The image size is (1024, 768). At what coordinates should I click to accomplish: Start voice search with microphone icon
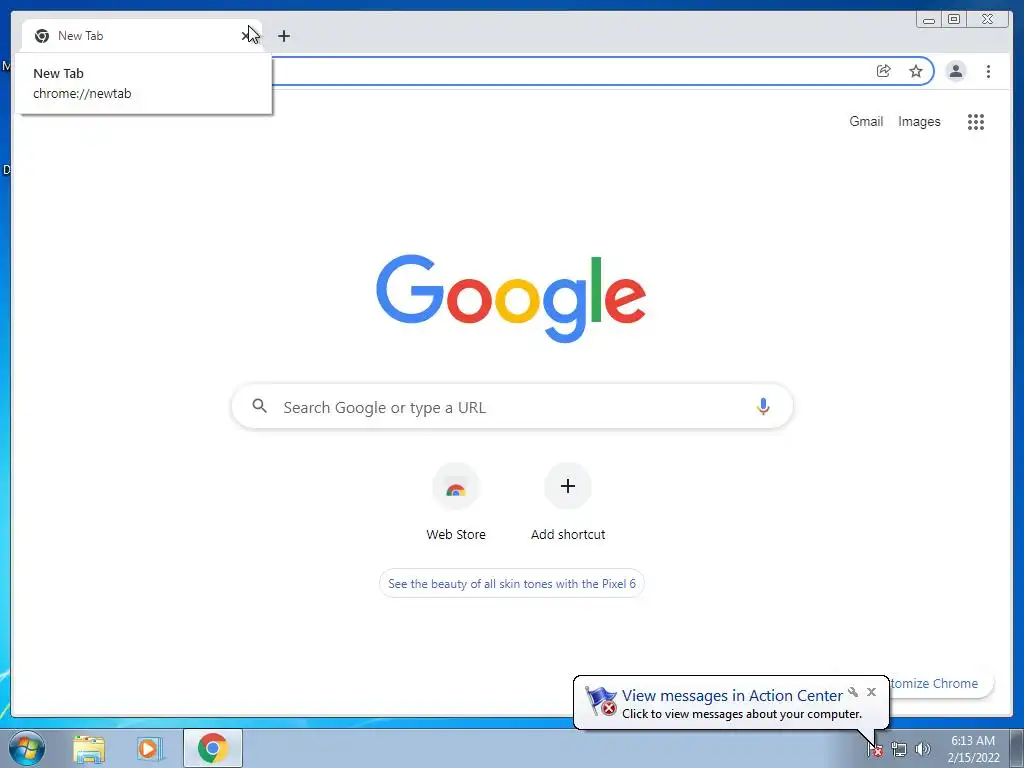763,406
